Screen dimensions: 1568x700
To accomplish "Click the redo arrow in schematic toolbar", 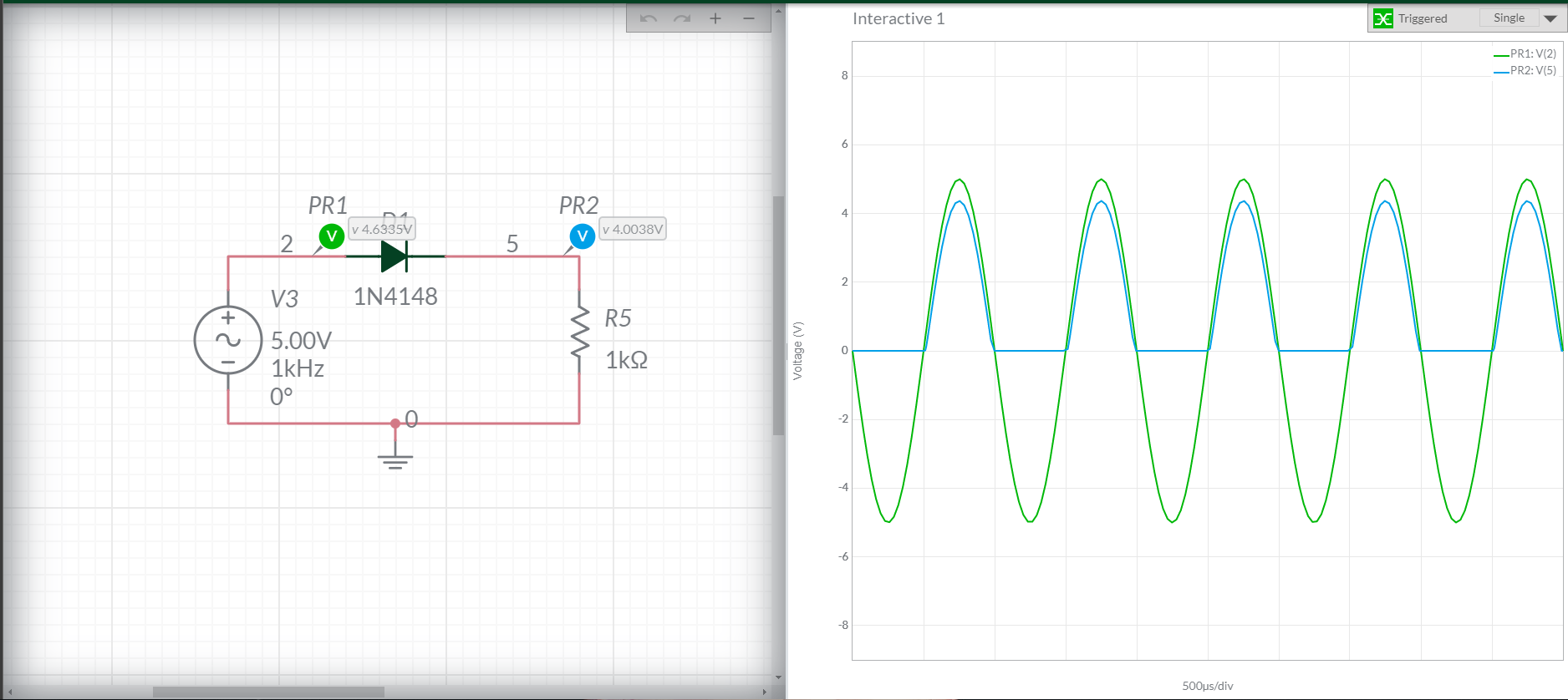I will [682, 18].
